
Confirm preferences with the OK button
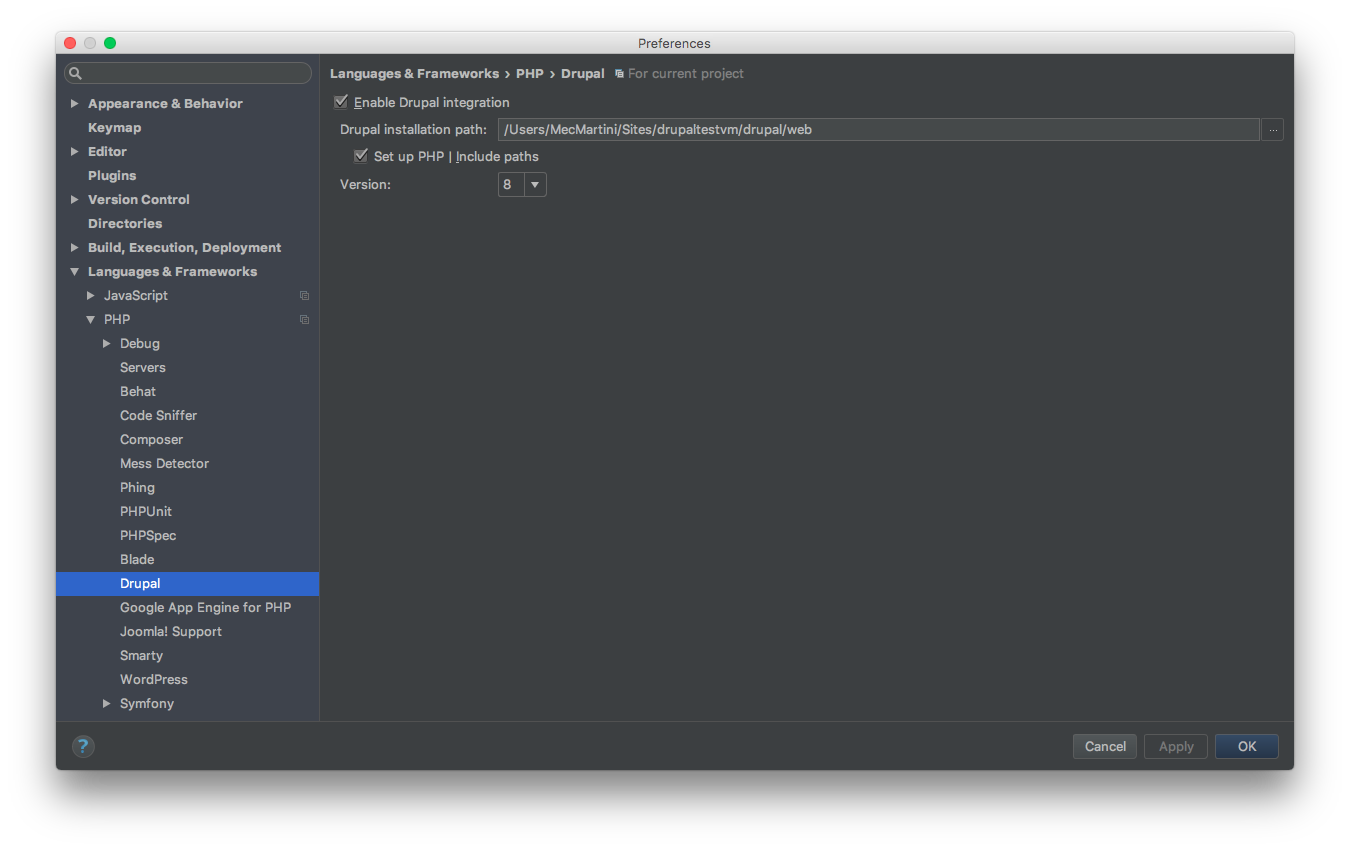1247,746
